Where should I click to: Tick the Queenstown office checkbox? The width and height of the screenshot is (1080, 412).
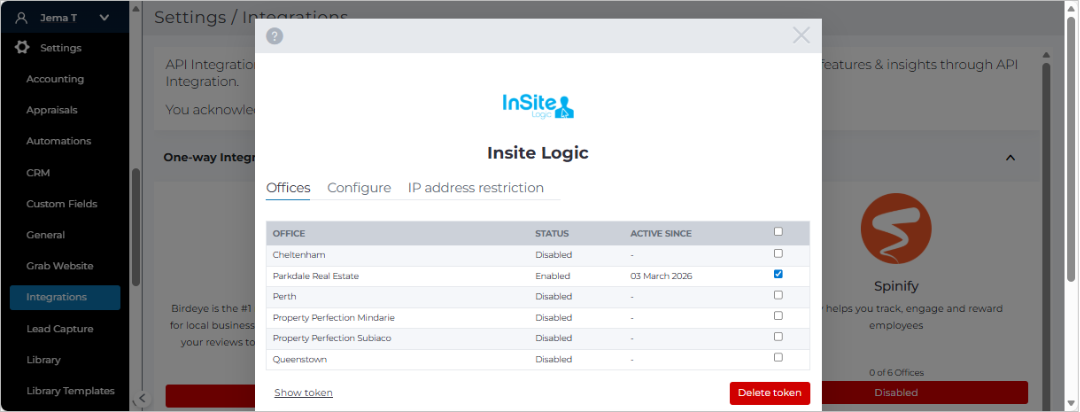778,358
